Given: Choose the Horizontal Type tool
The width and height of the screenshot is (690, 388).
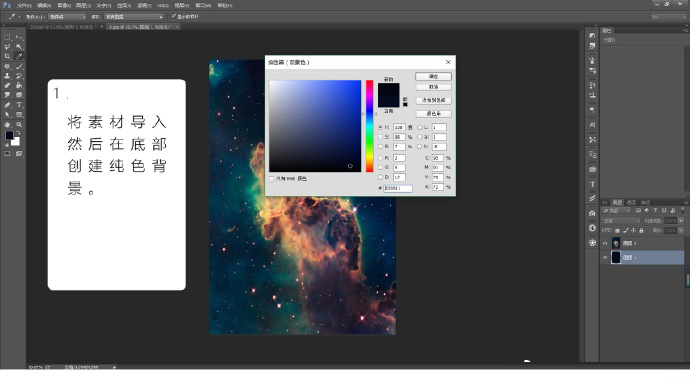Looking at the screenshot, I should 19,105.
